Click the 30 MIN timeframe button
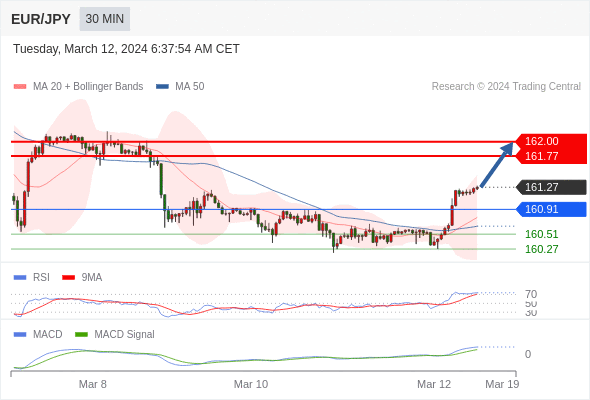590x400 pixels. point(105,19)
